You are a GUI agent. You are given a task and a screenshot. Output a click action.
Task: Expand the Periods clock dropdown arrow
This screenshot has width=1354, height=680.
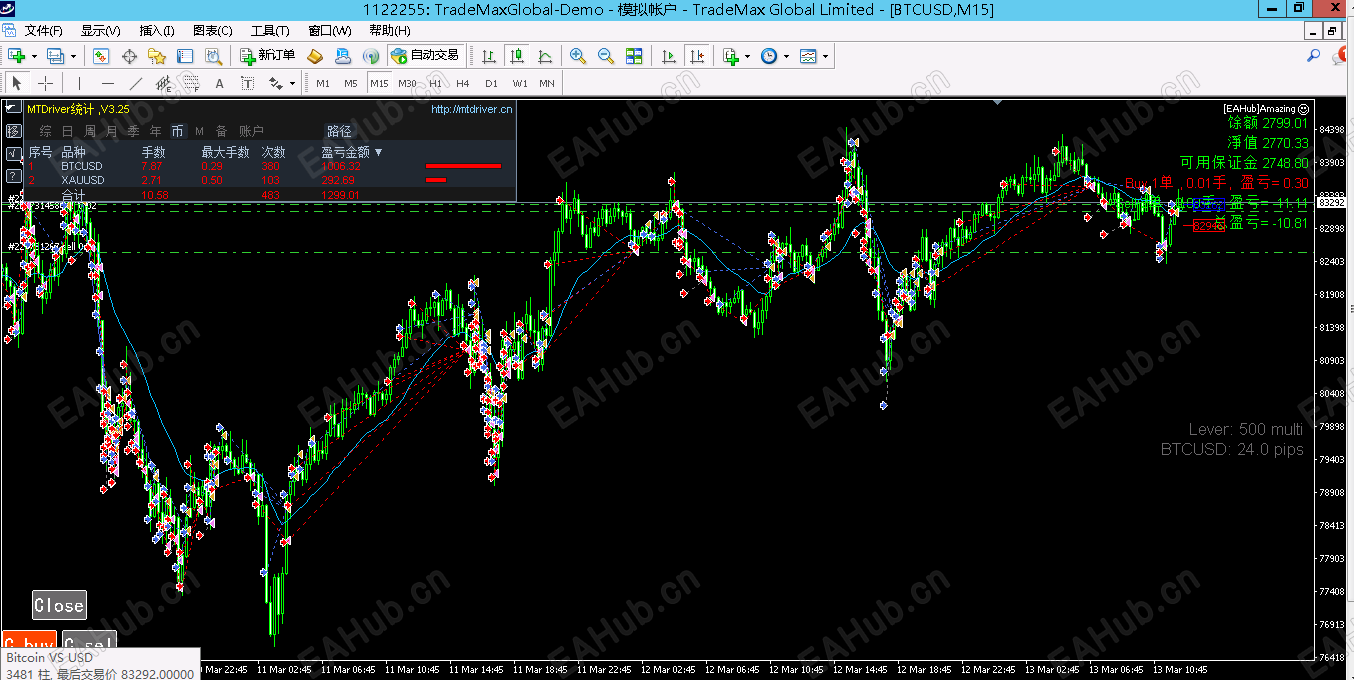786,57
